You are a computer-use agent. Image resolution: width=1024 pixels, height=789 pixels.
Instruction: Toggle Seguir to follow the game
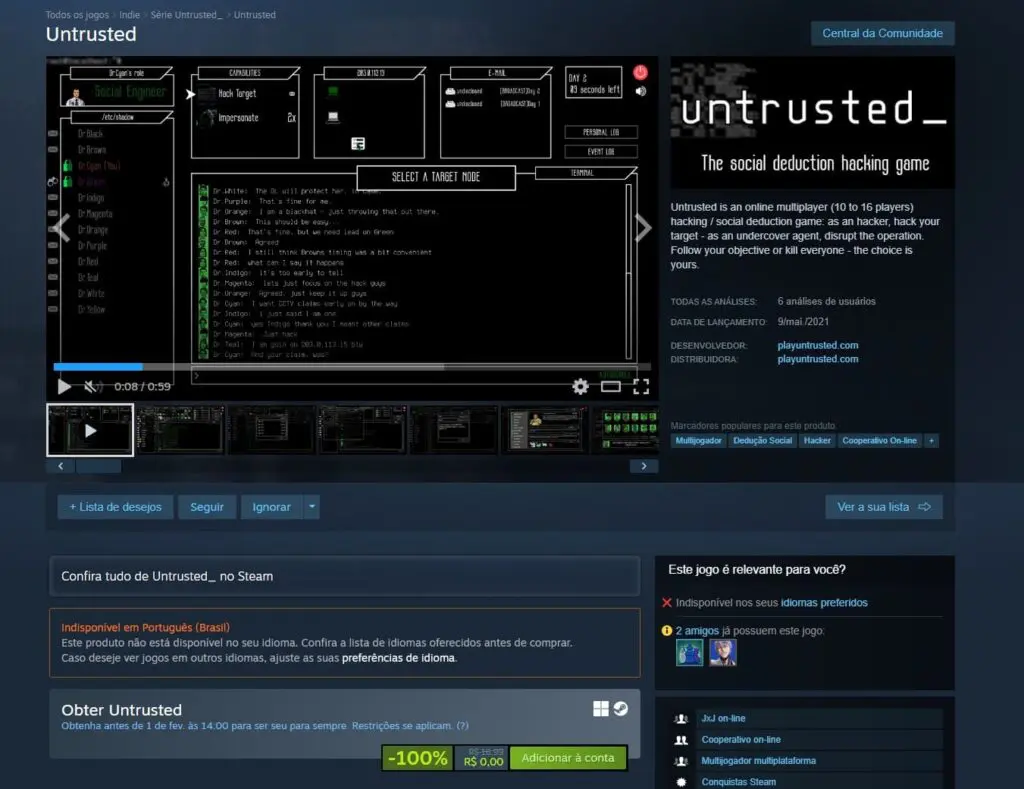click(207, 507)
